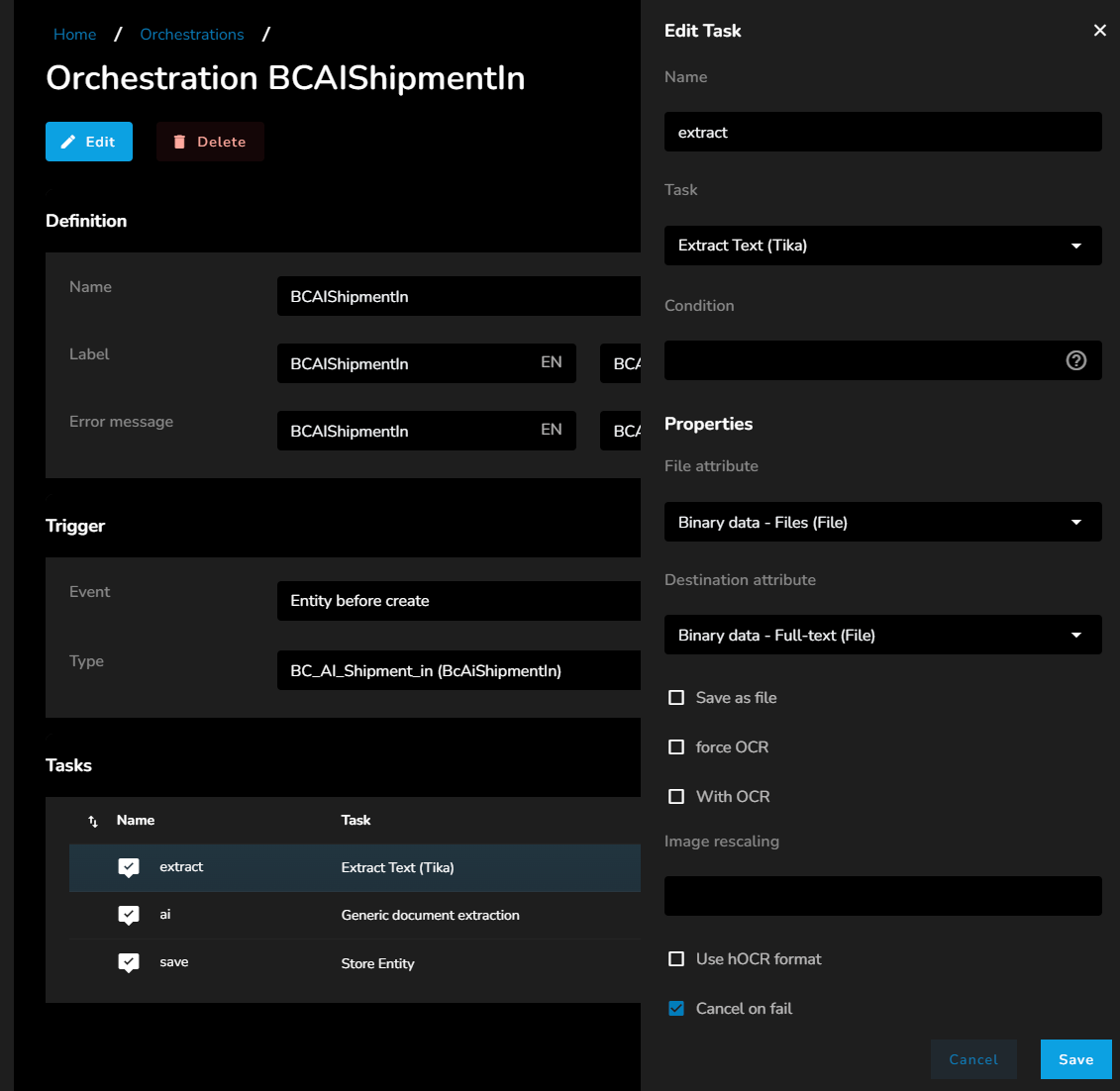Image resolution: width=1120 pixels, height=1091 pixels.
Task: Click the sort arrows icon in Tasks header
Action: [x=93, y=821]
